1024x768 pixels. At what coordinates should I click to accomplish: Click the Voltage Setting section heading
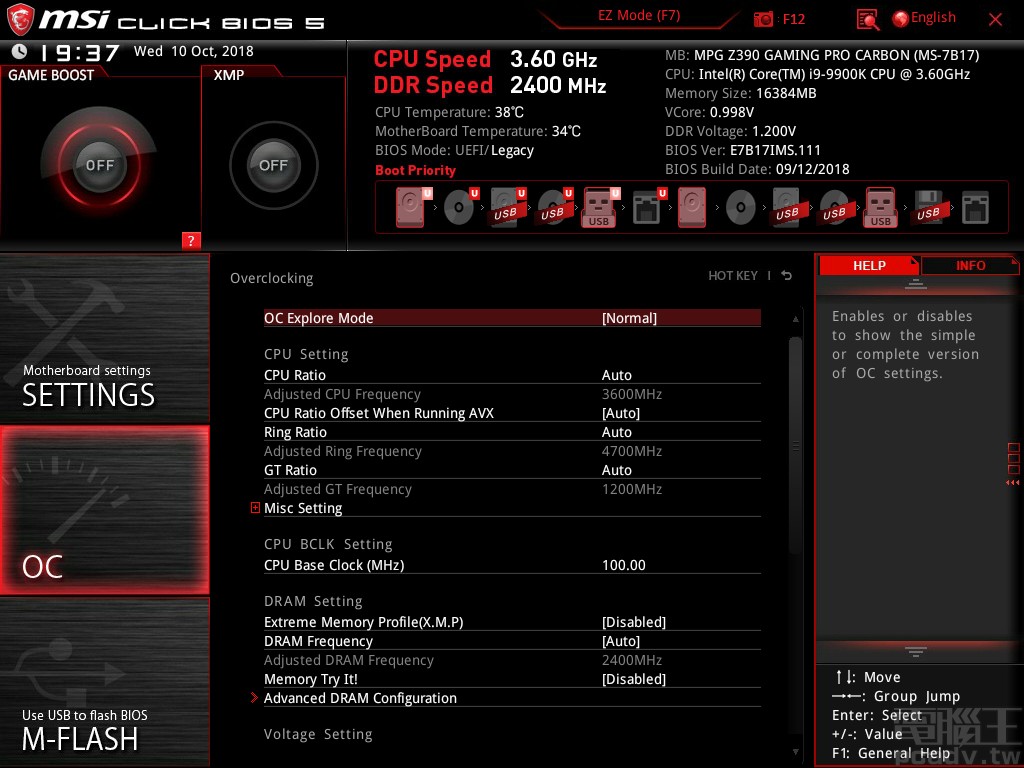pos(318,734)
